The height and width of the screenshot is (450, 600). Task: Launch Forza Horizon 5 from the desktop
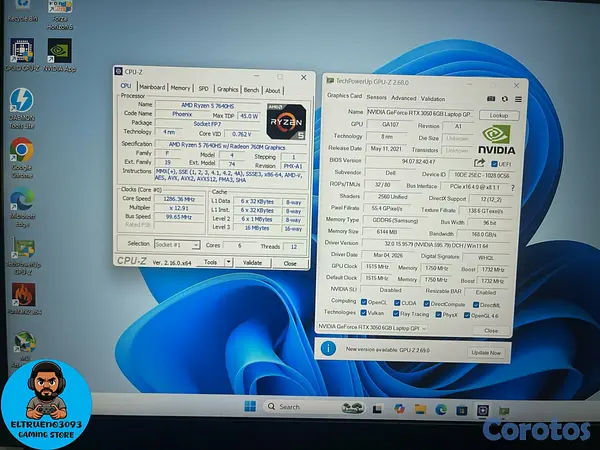click(60, 15)
